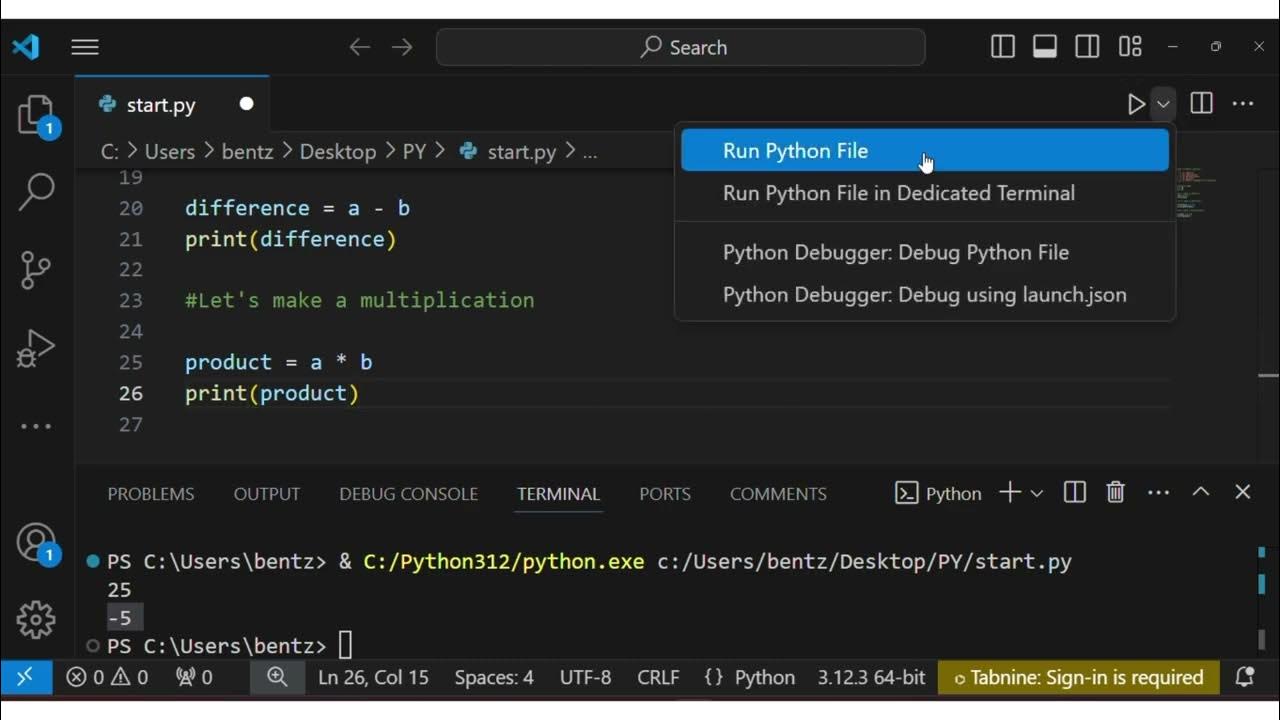
Task: Click the ports forwarded indicator showing 0
Action: [x=194, y=677]
